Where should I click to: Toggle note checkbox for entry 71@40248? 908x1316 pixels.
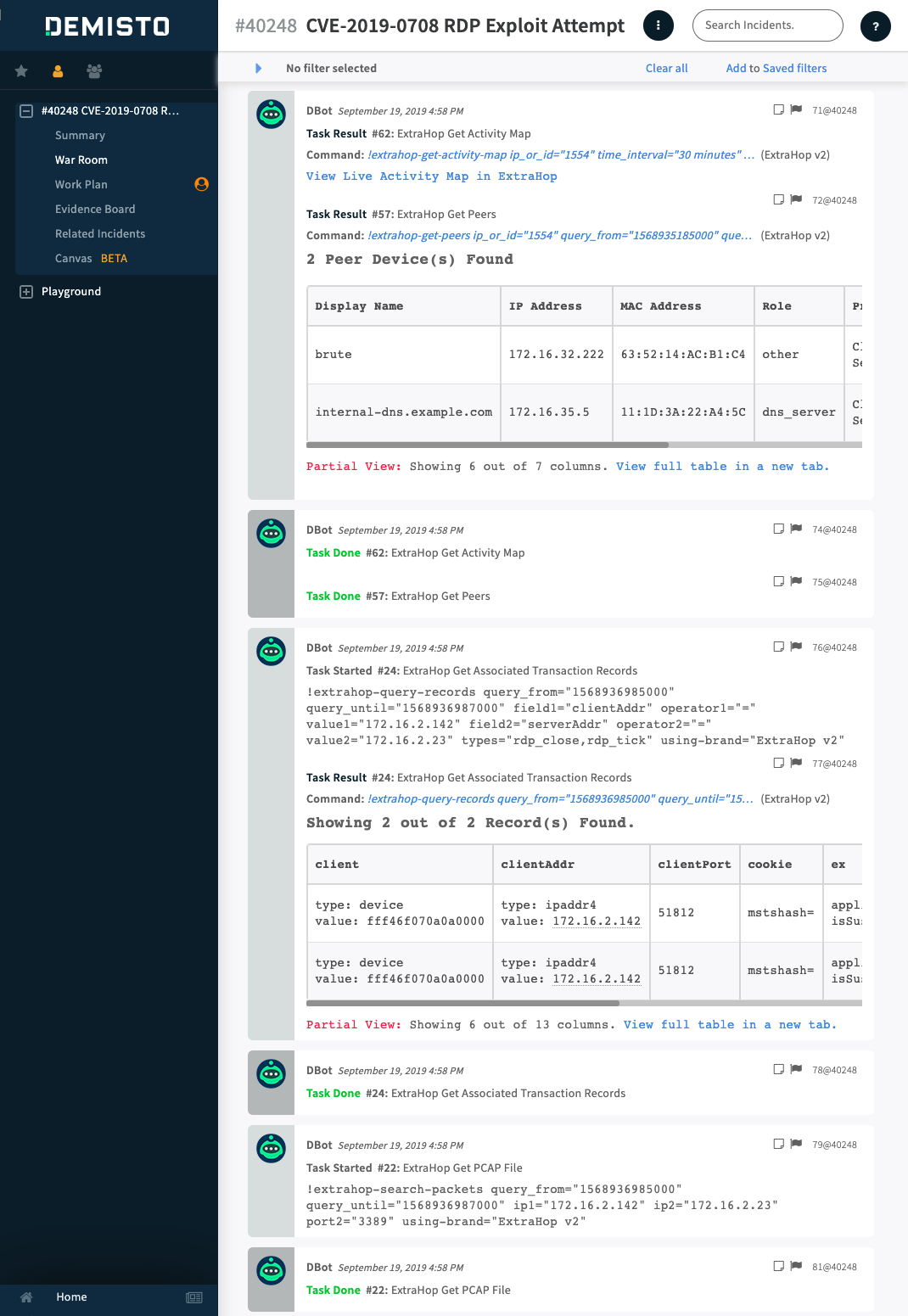778,109
